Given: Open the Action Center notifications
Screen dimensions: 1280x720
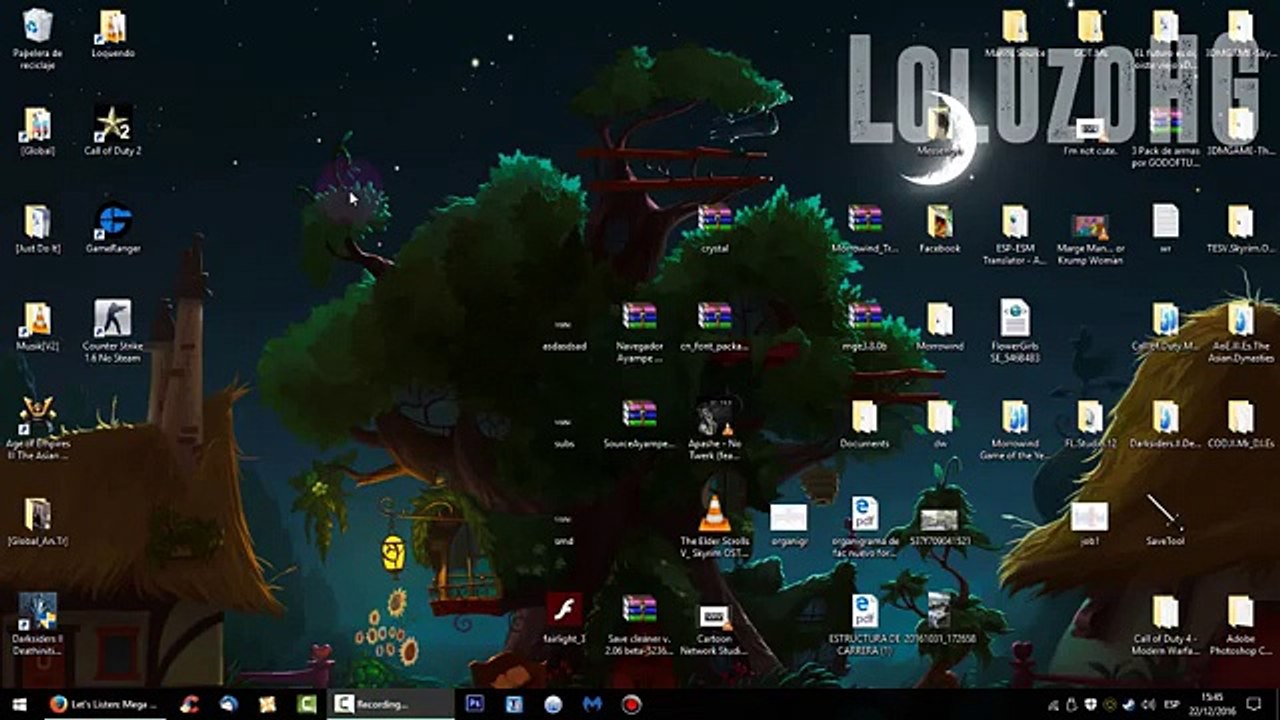Looking at the screenshot, I should point(1254,704).
